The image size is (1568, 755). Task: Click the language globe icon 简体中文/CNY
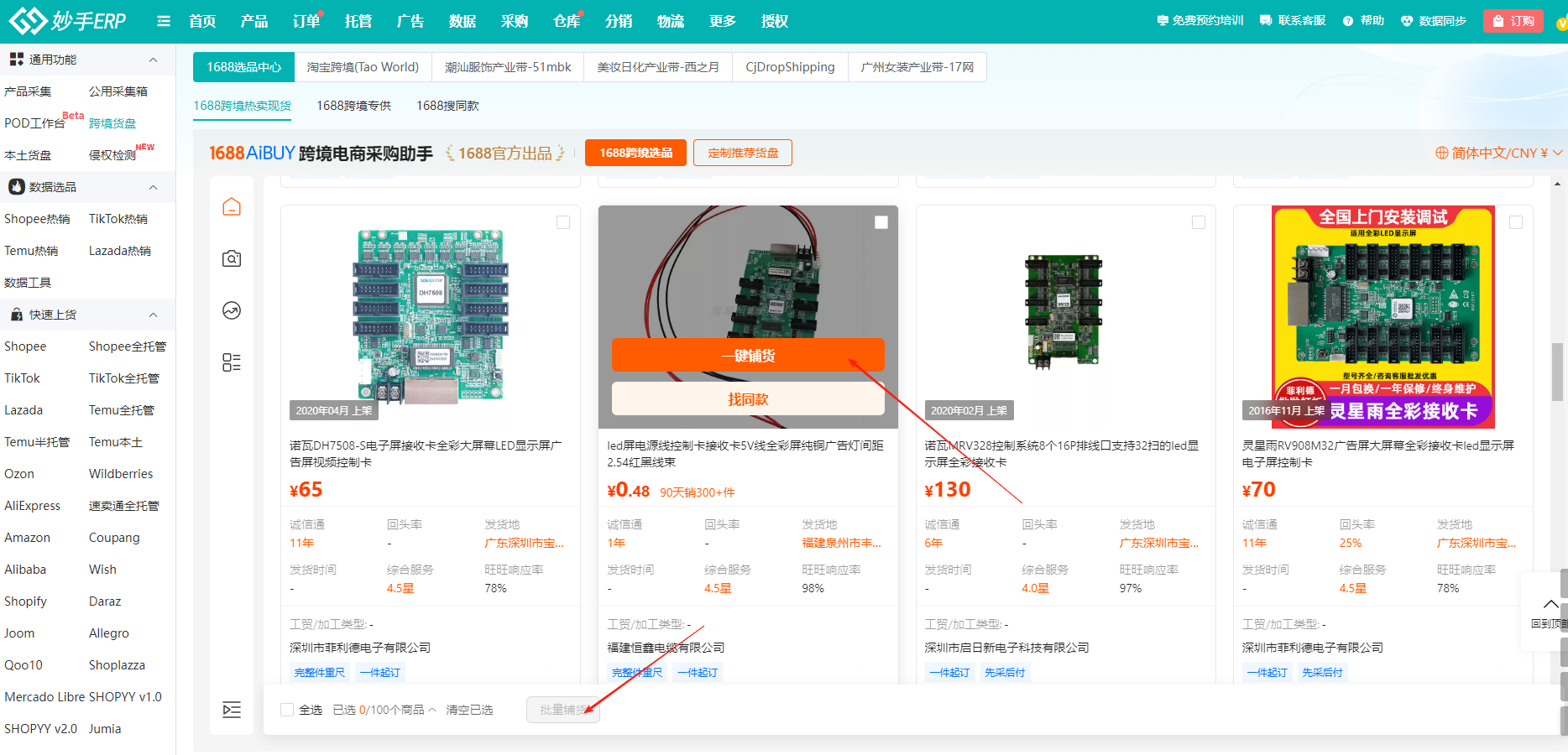[1442, 153]
